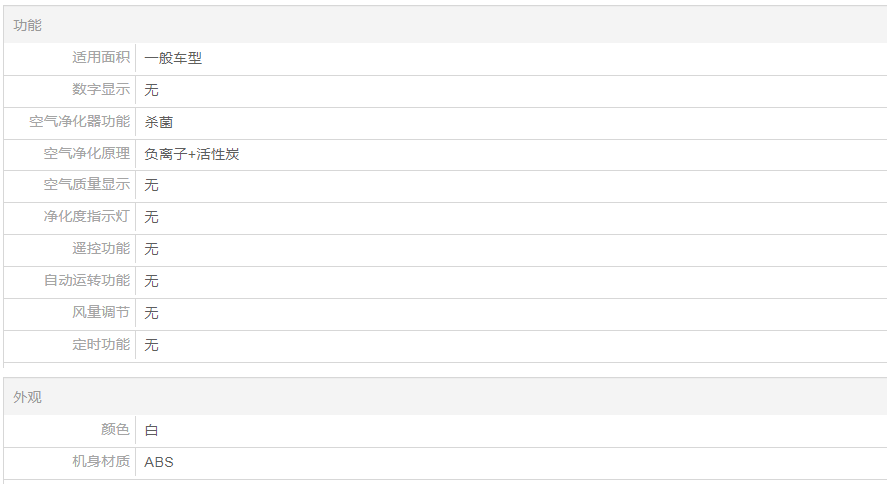Click the 机身材质 label
892x484 pixels.
click(x=101, y=462)
